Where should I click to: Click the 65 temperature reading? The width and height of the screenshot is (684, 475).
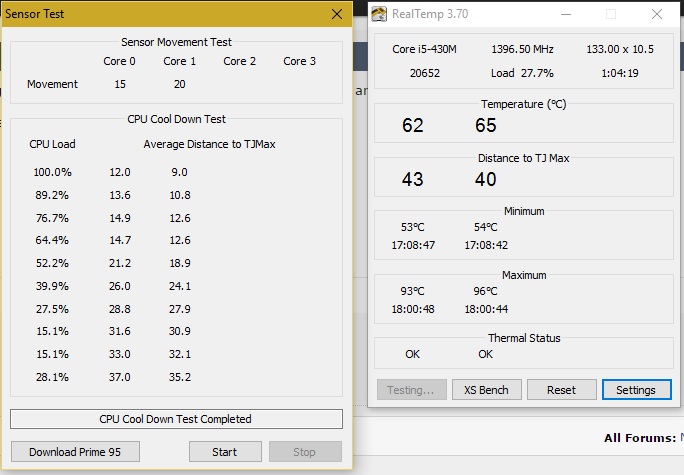tap(486, 126)
